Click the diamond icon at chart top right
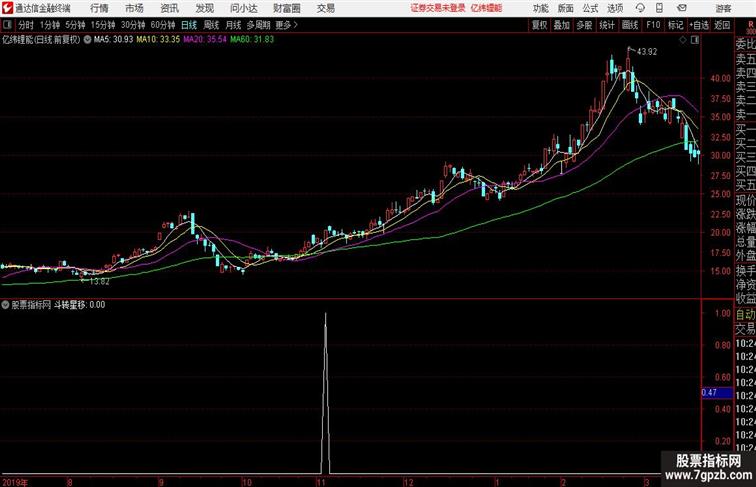The height and width of the screenshot is (487, 756). pos(683,40)
